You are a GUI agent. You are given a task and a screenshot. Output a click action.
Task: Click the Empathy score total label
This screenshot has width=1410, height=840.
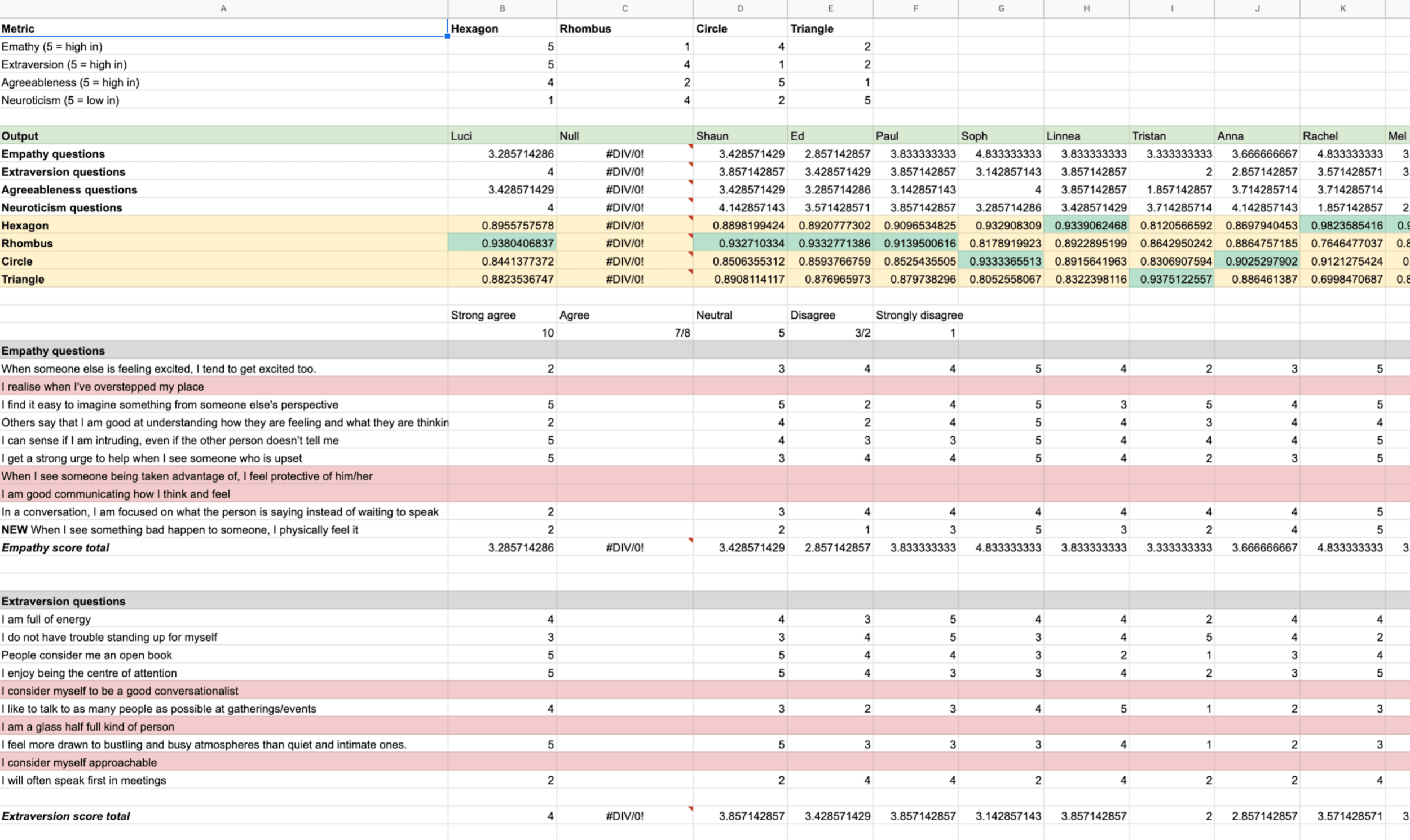tap(56, 547)
